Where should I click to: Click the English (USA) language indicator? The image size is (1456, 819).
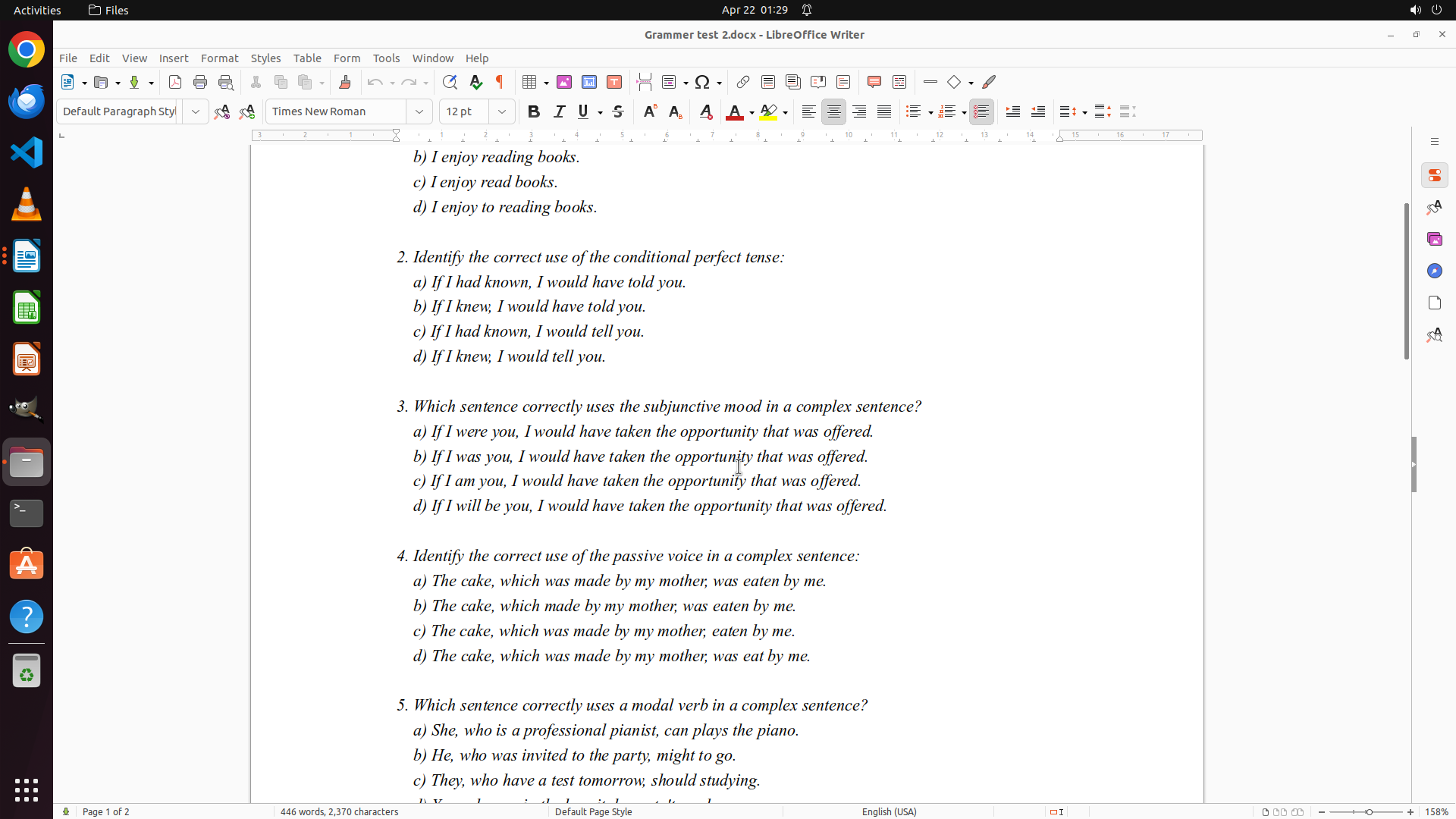tap(889, 811)
